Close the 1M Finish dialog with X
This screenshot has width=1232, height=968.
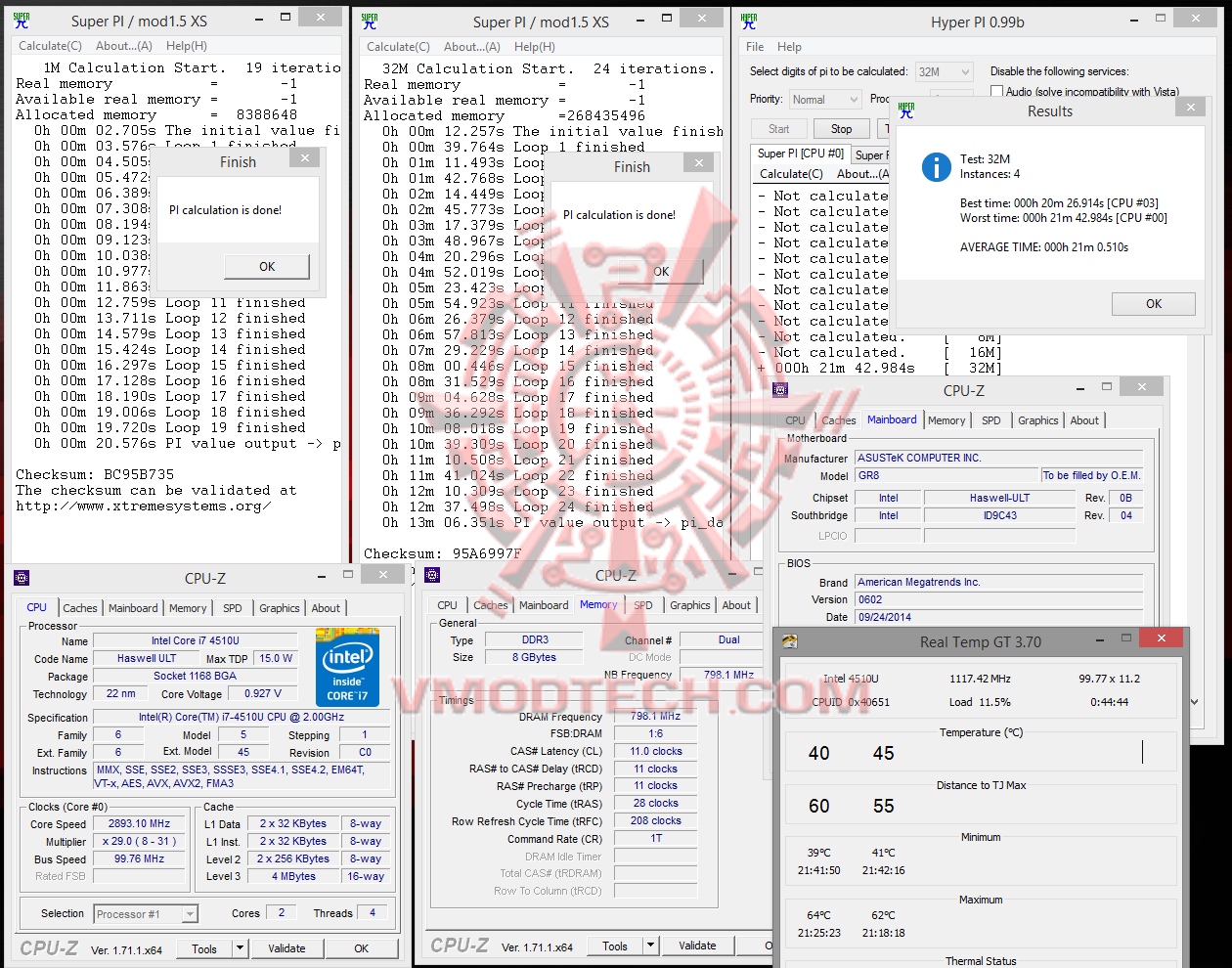pos(305,158)
